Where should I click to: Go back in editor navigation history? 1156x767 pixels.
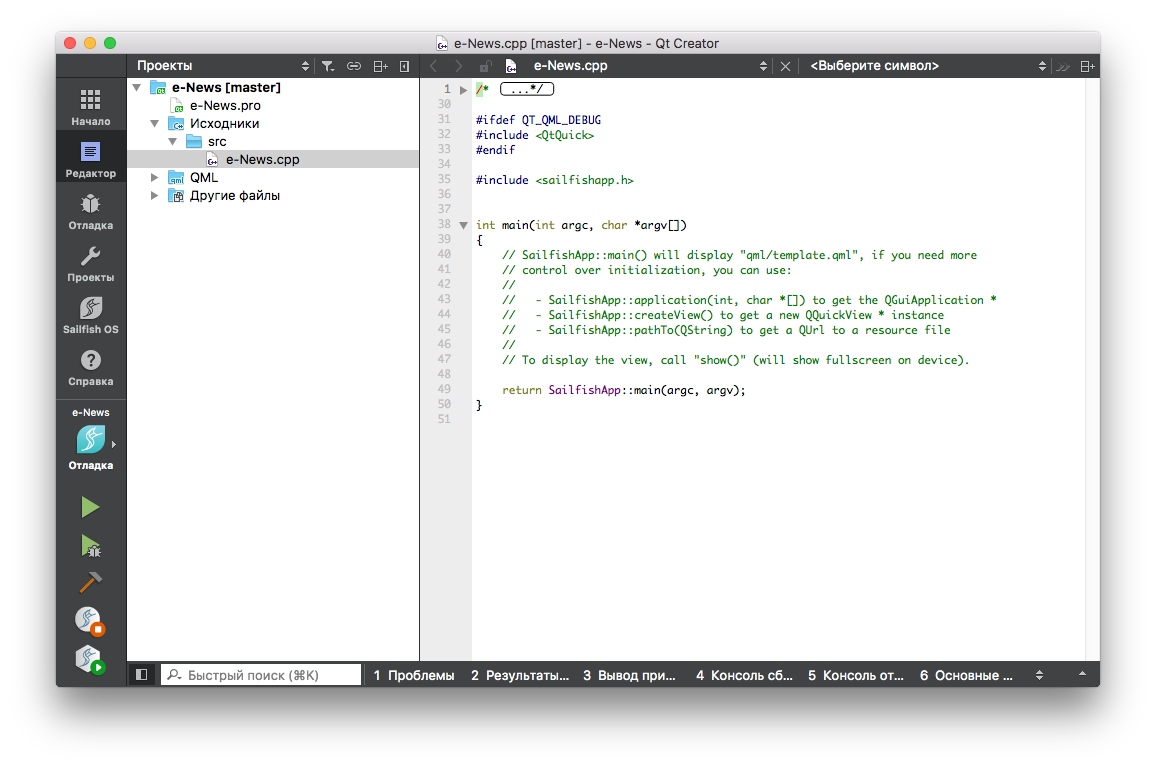(434, 66)
